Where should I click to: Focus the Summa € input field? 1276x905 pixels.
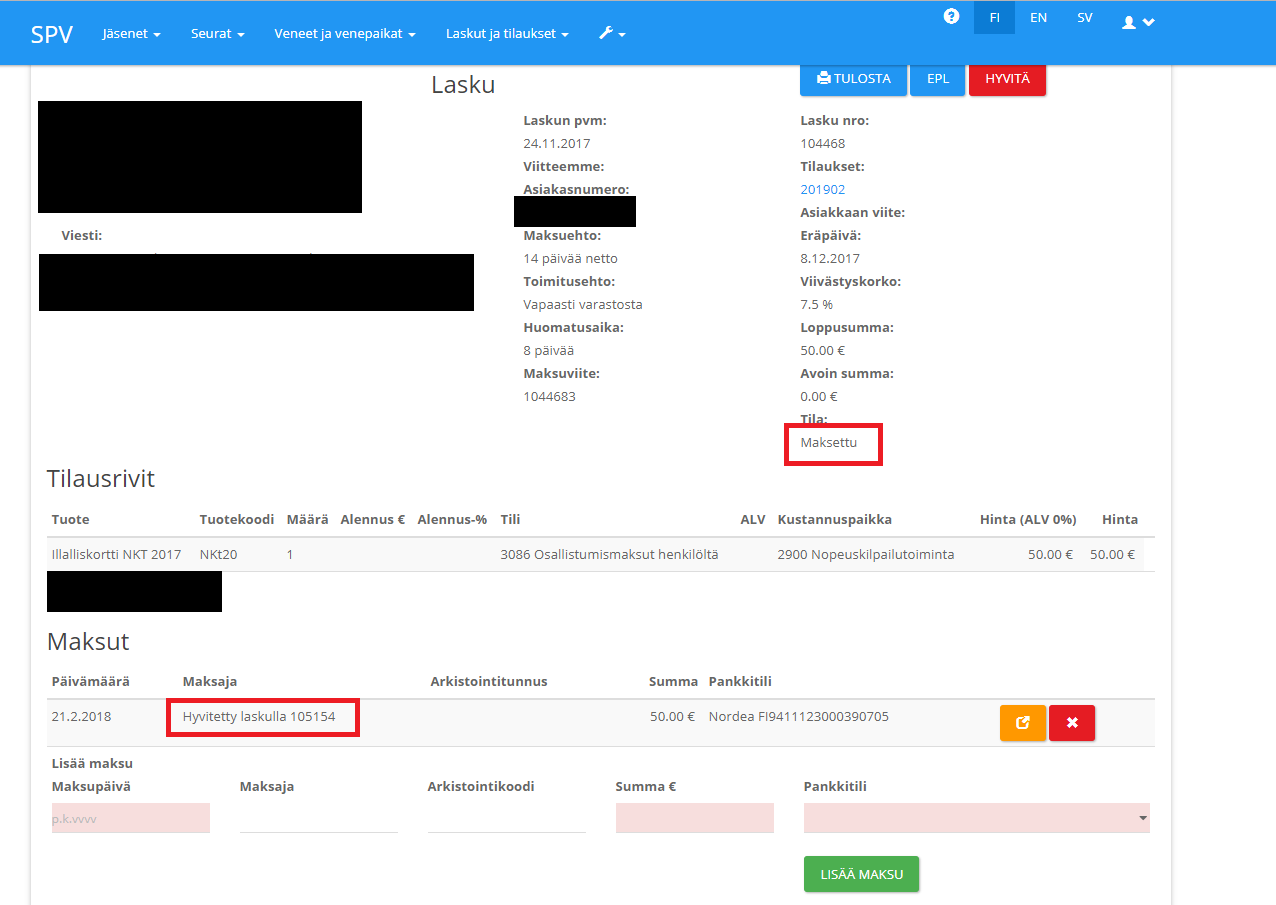coord(695,818)
